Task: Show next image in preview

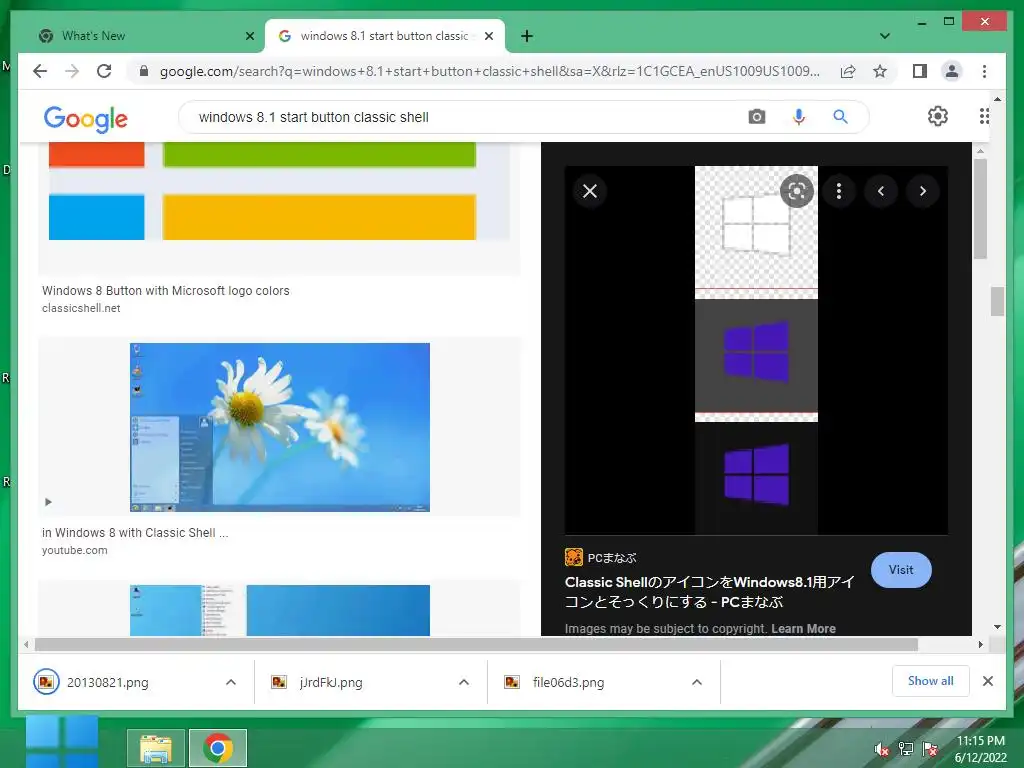Action: point(923,191)
